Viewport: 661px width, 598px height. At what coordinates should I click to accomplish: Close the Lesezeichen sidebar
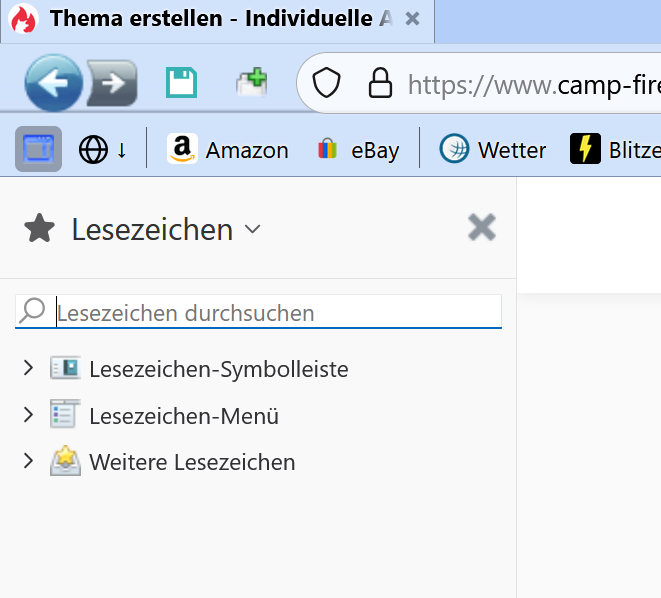coord(482,228)
